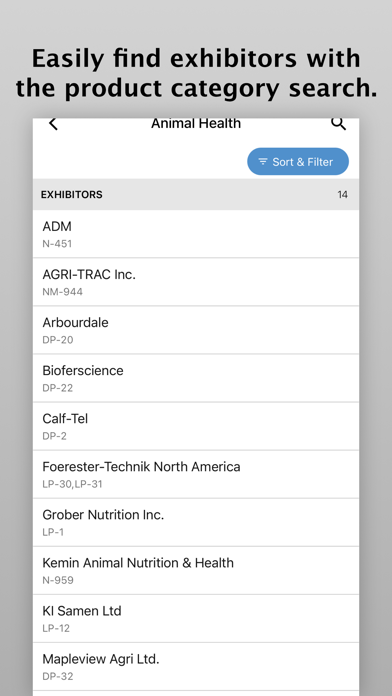Tap booth number N-451
Screen dimensions: 392x696
tap(57, 244)
